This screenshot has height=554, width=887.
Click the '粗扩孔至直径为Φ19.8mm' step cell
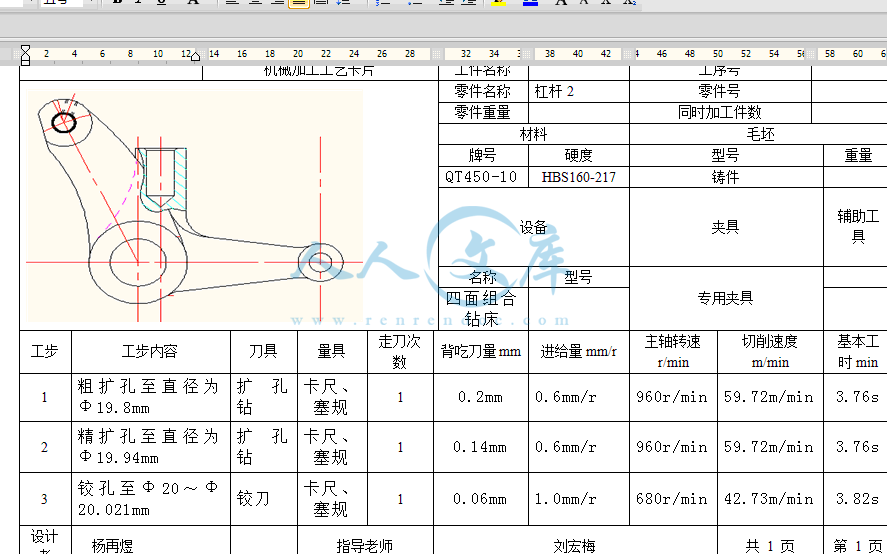pos(150,397)
